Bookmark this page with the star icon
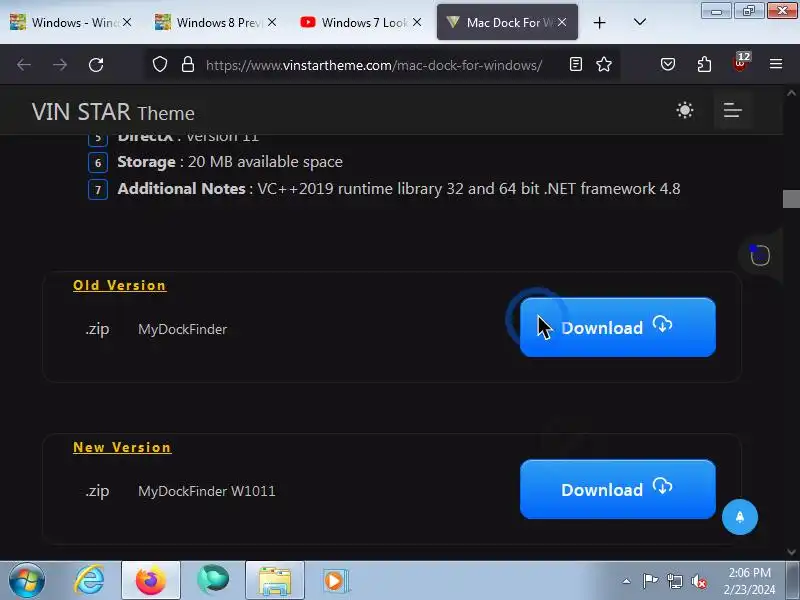800x600 pixels. pos(604,64)
